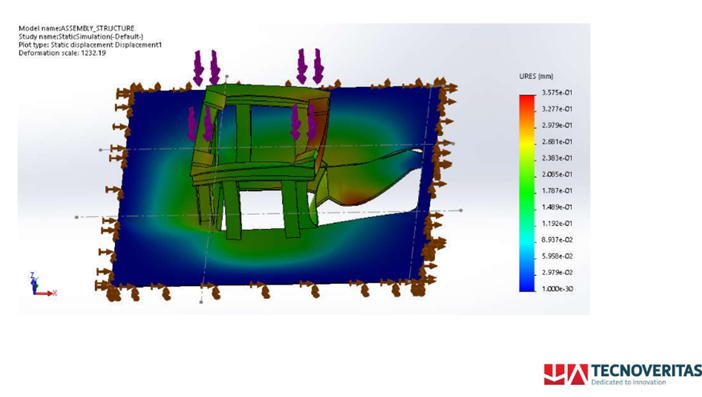Select the 3.575e-01 maximum legend value
The width and height of the screenshot is (702, 397).
coord(557,93)
